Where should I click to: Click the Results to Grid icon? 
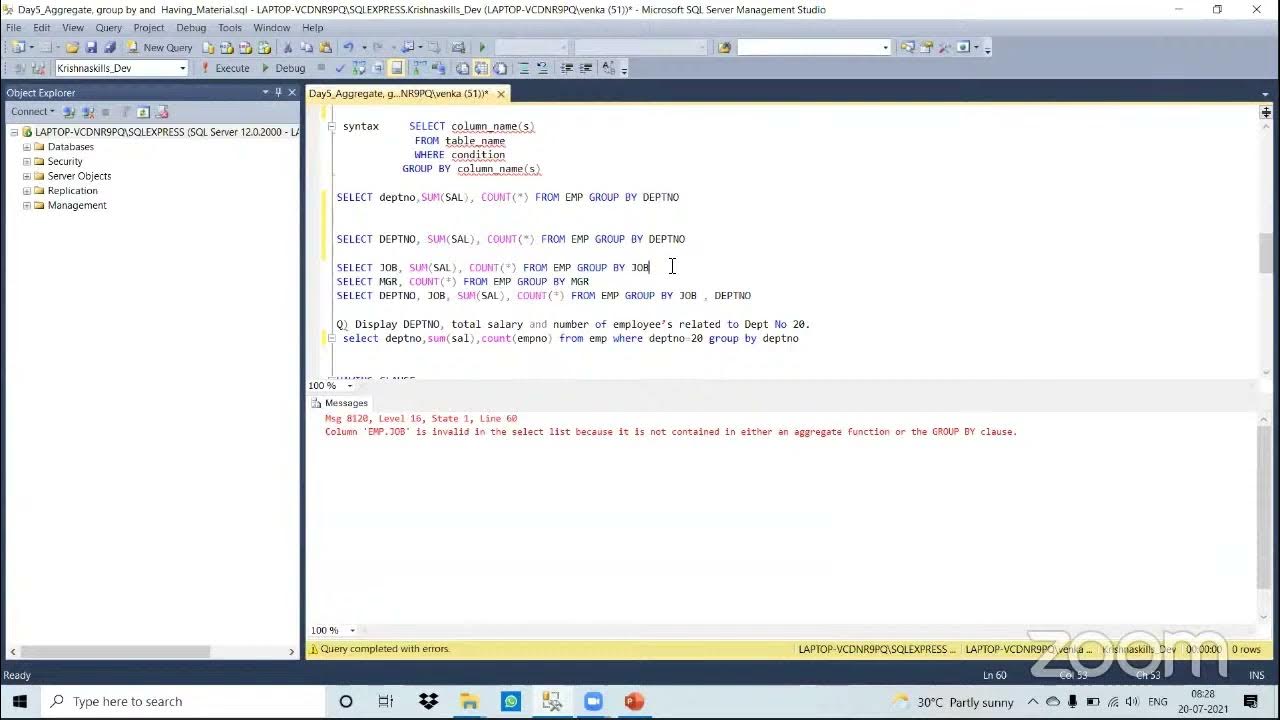point(481,68)
